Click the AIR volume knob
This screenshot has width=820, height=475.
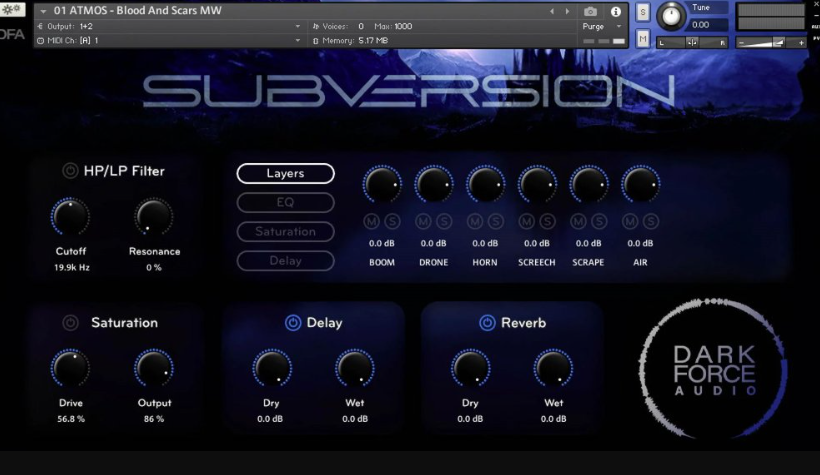641,185
